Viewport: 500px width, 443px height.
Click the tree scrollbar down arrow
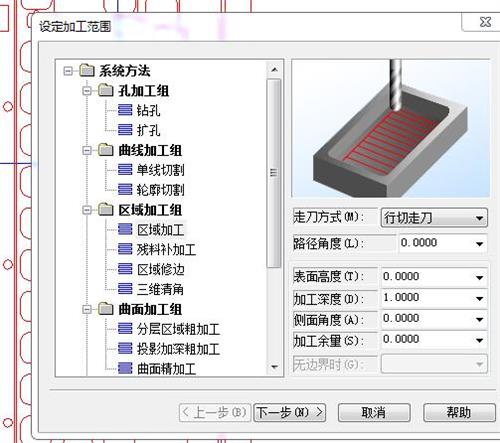pos(275,367)
